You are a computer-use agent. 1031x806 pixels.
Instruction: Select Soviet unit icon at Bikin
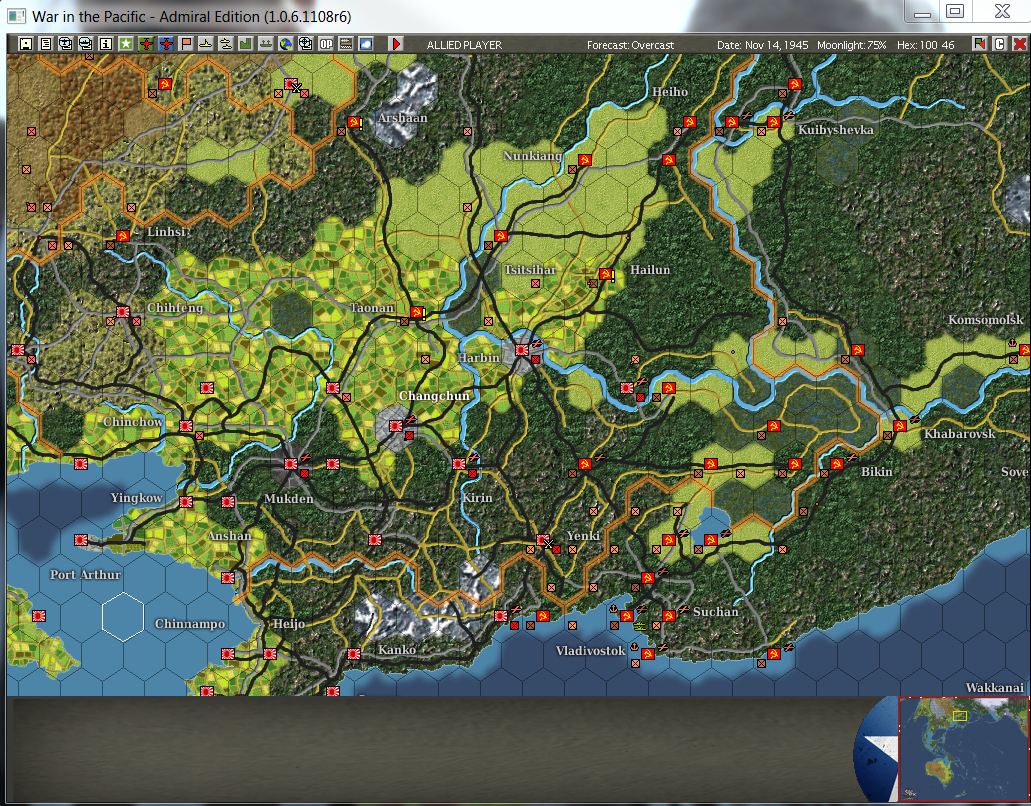point(836,463)
